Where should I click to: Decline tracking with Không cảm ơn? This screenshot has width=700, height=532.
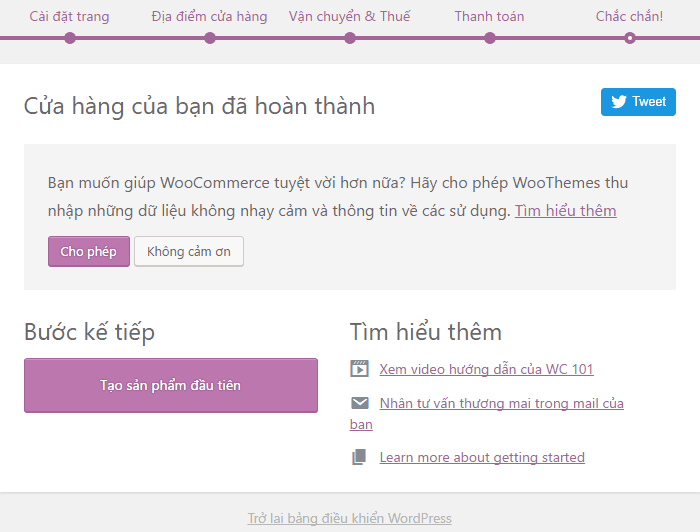189,251
